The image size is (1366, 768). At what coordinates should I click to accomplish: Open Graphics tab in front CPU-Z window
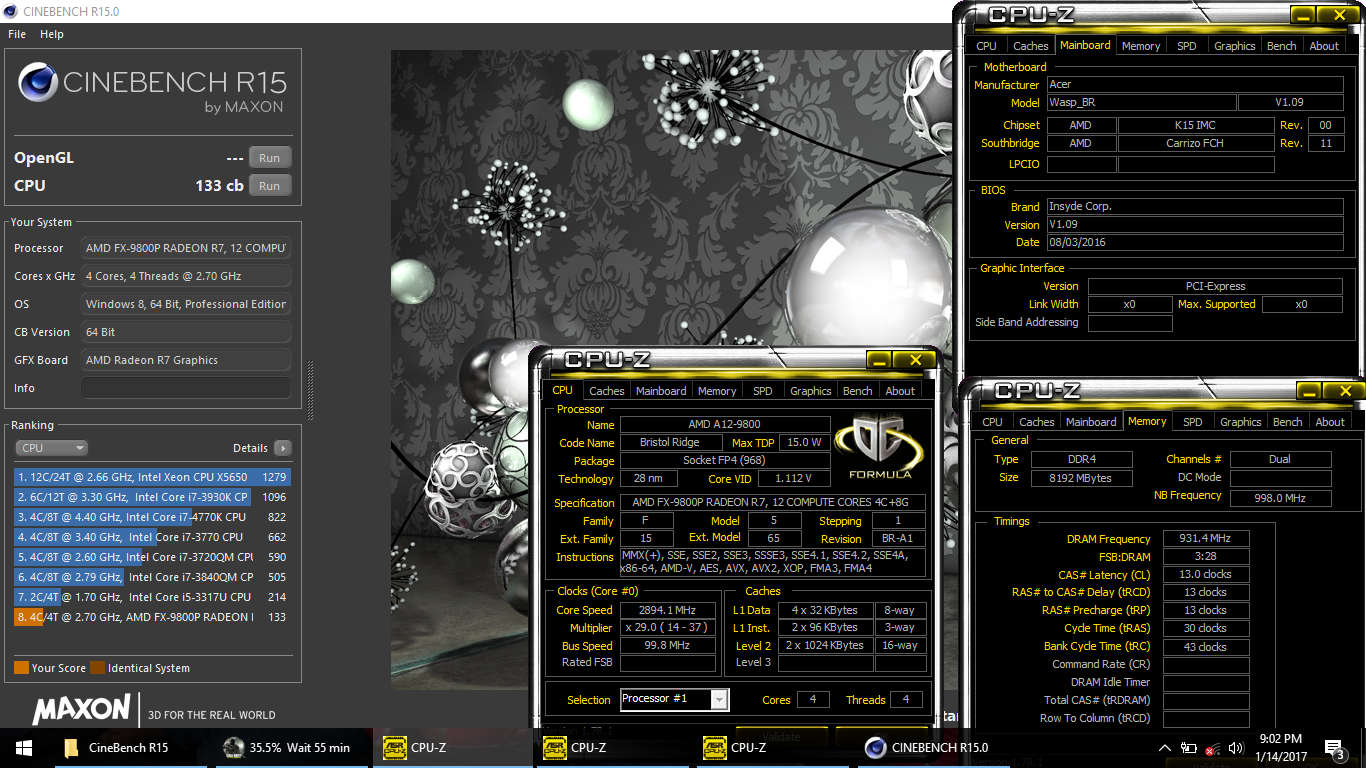tap(811, 391)
